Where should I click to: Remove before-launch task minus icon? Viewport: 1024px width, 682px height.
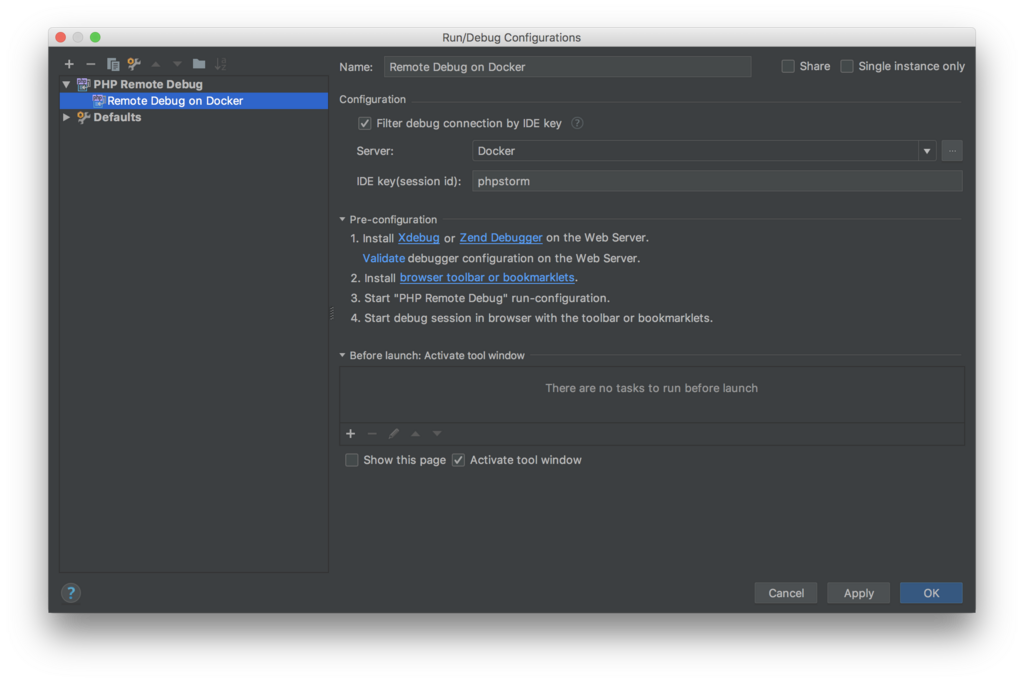point(372,434)
